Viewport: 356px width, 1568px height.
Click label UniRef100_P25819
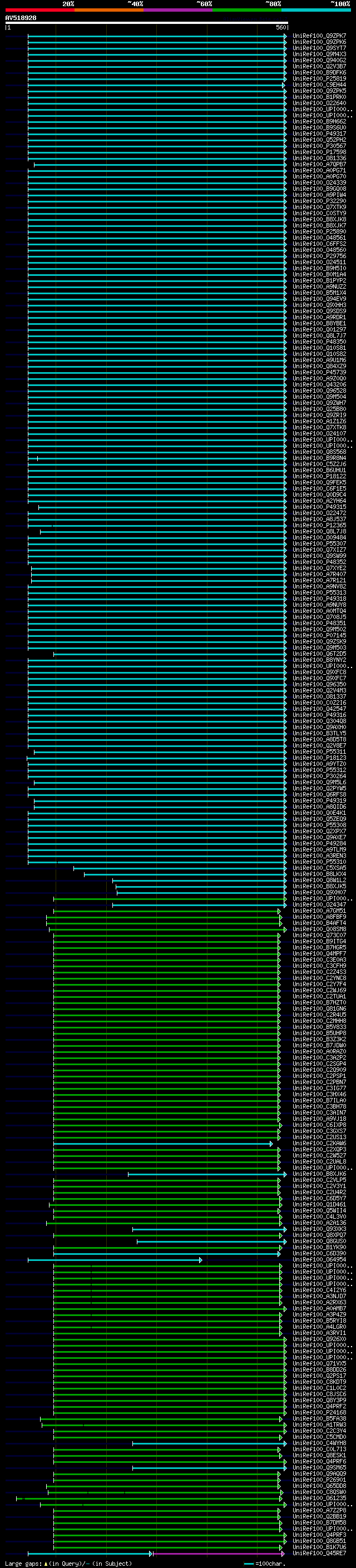click(x=319, y=78)
